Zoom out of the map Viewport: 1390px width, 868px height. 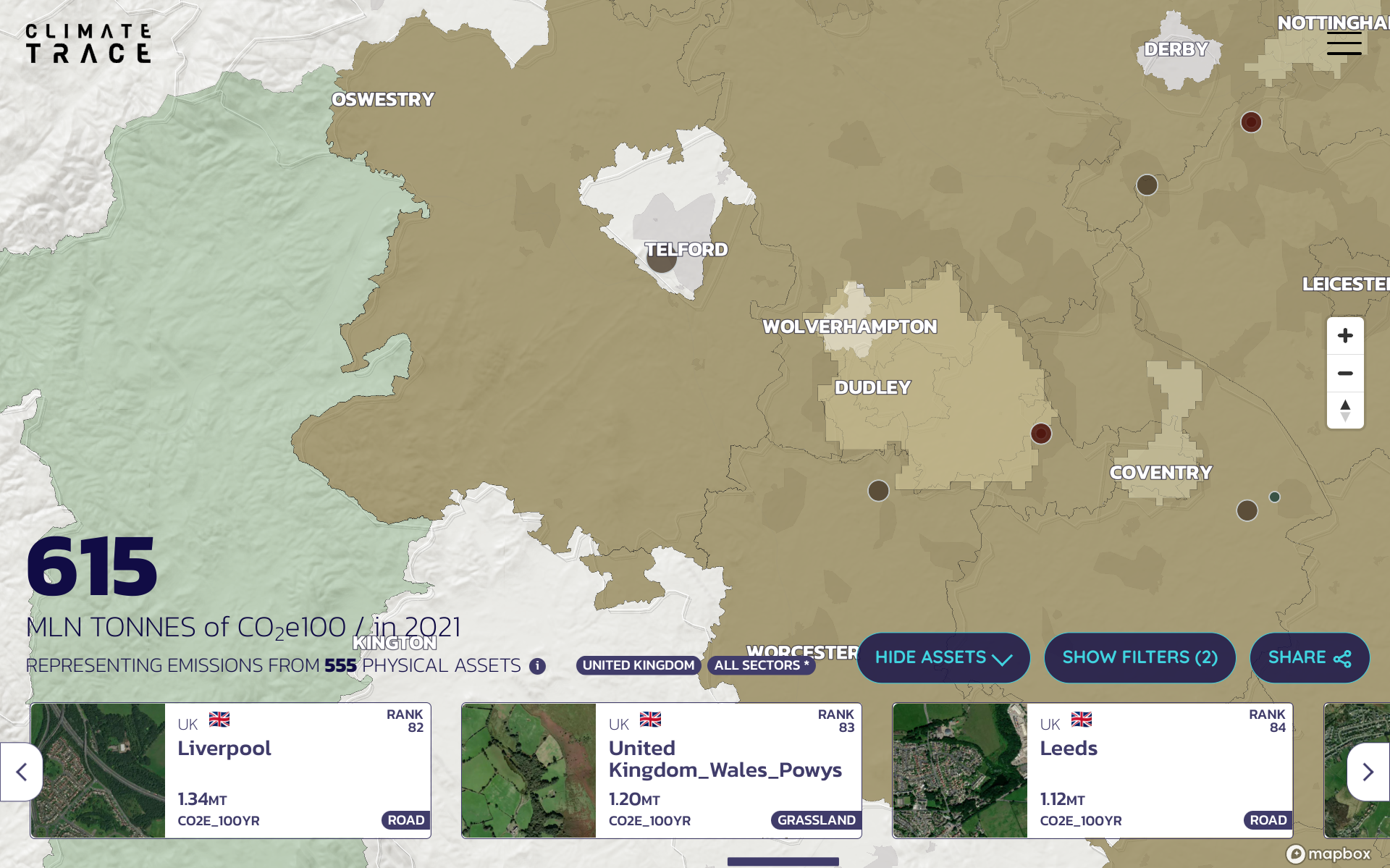pos(1345,374)
